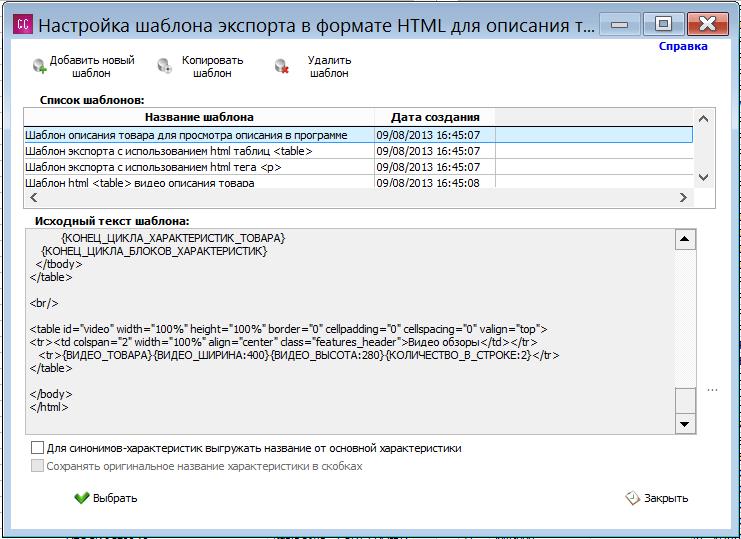
Task: Click source text scroll up arrow
Action: pos(685,239)
